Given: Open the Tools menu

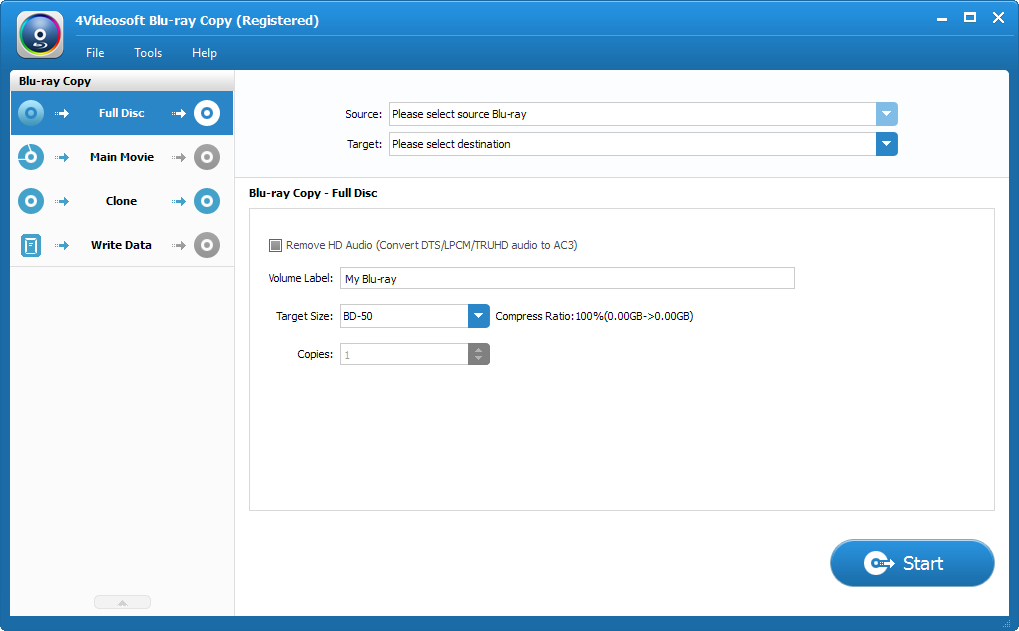Looking at the screenshot, I should [148, 53].
